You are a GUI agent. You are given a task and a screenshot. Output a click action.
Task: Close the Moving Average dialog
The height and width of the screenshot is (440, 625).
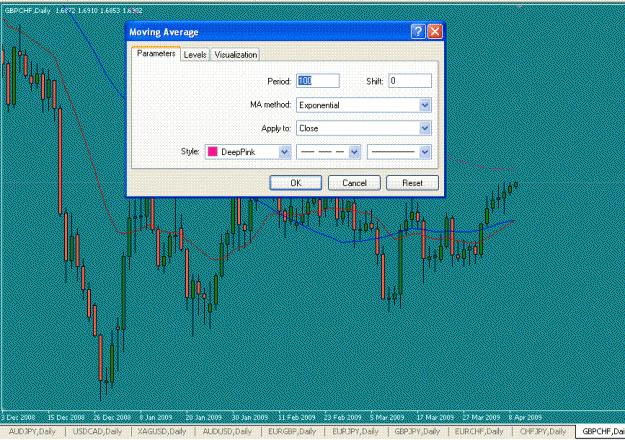435,31
